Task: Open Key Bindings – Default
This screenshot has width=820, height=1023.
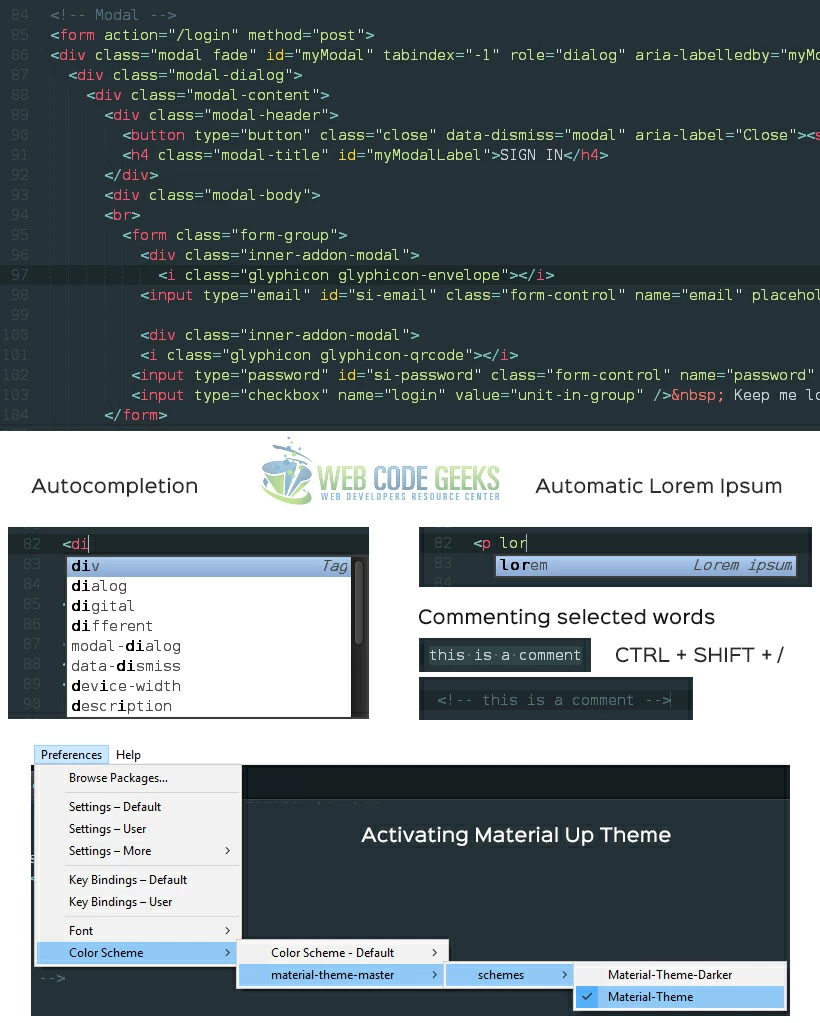Action: [x=138, y=879]
